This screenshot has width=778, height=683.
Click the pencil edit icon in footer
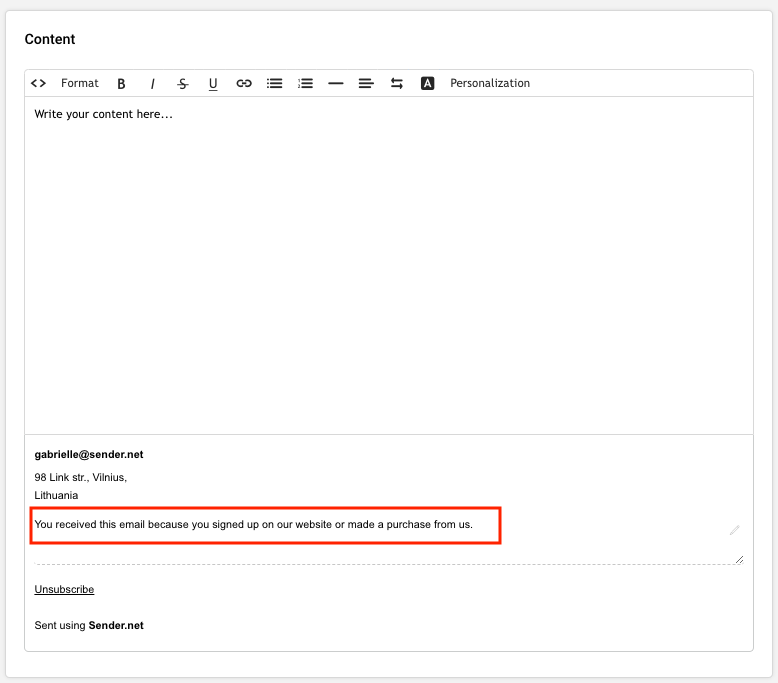734,530
